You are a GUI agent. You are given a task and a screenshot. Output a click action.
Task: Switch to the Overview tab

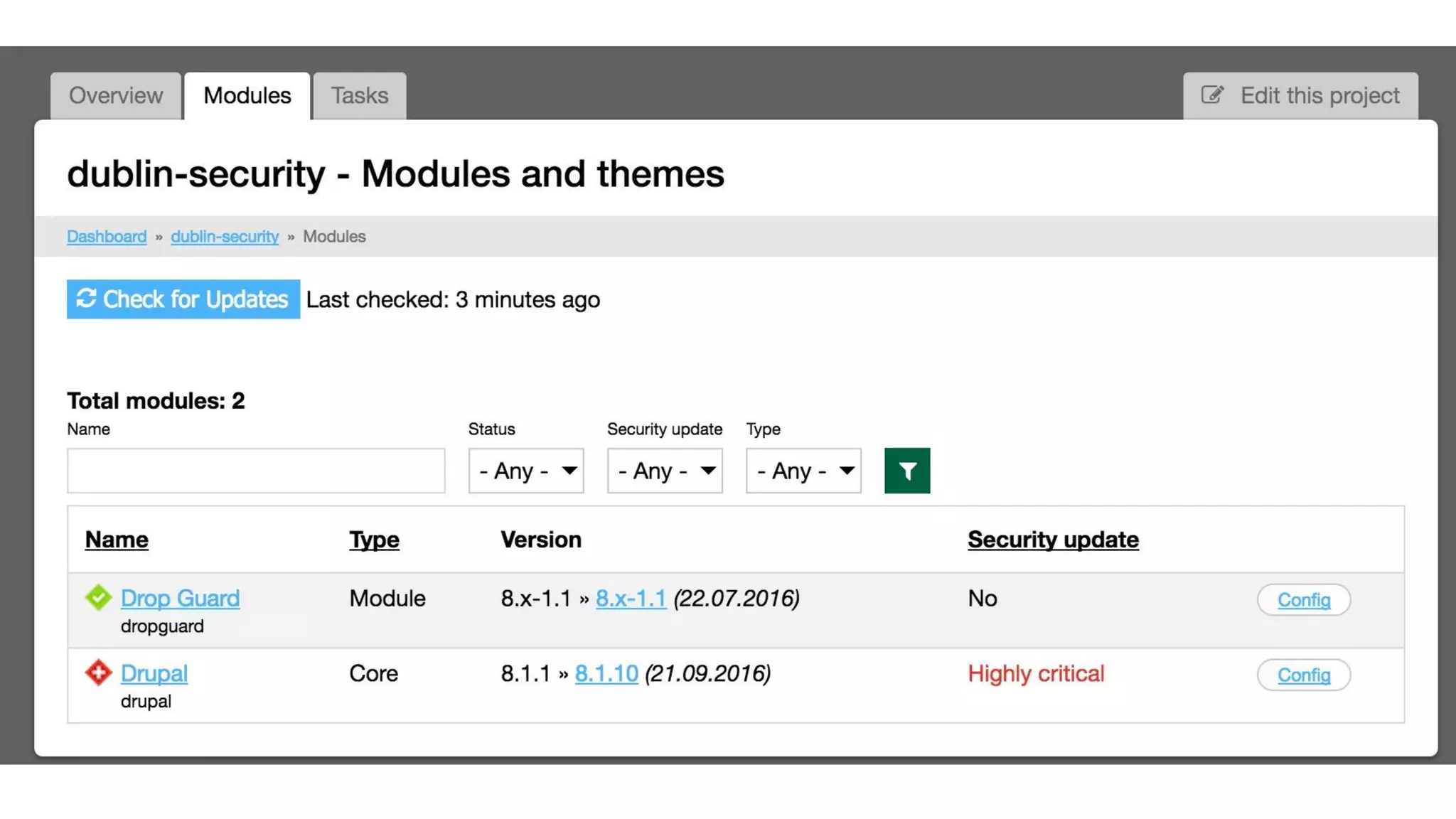[x=115, y=95]
